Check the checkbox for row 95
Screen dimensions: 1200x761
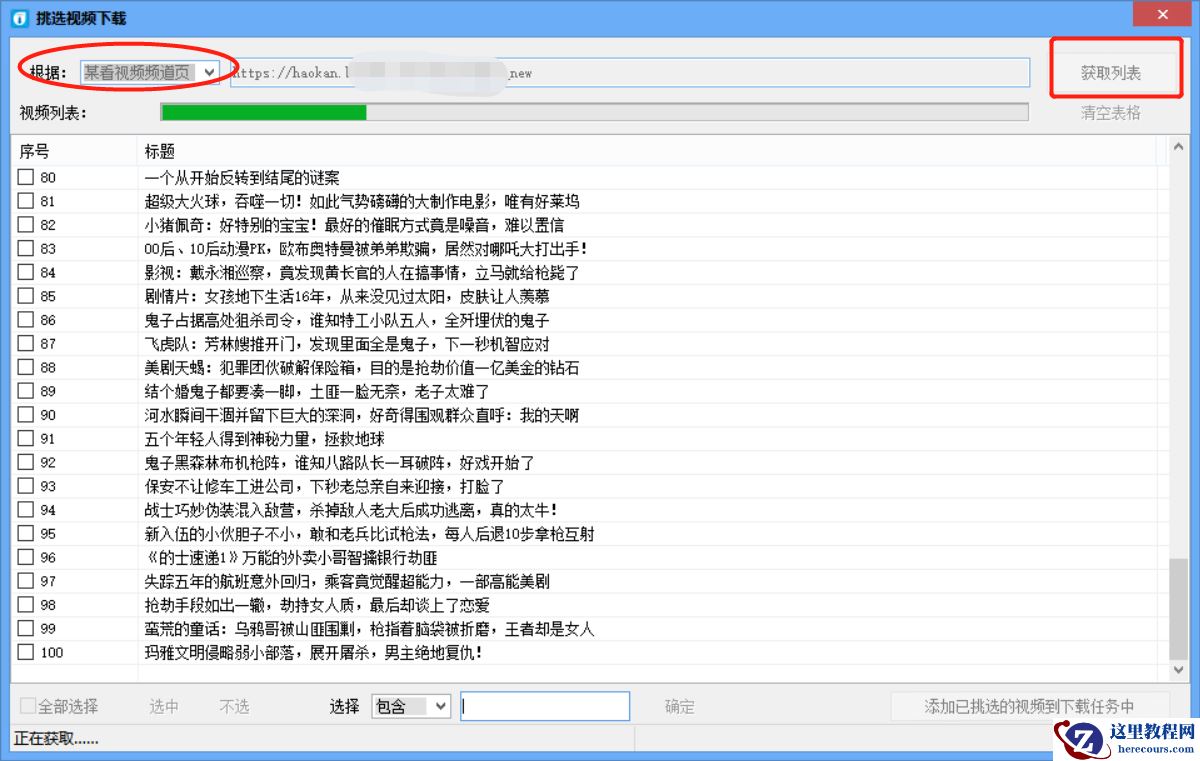26,533
